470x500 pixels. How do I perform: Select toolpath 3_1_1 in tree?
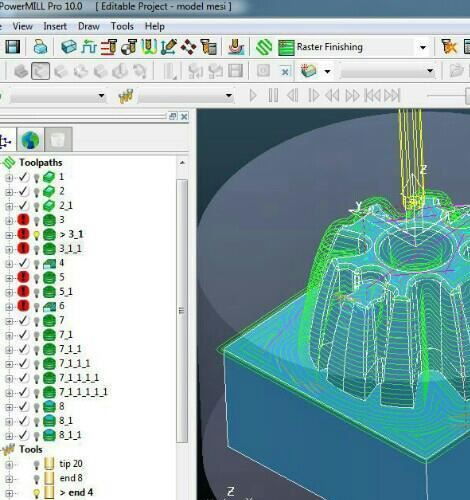[70, 249]
